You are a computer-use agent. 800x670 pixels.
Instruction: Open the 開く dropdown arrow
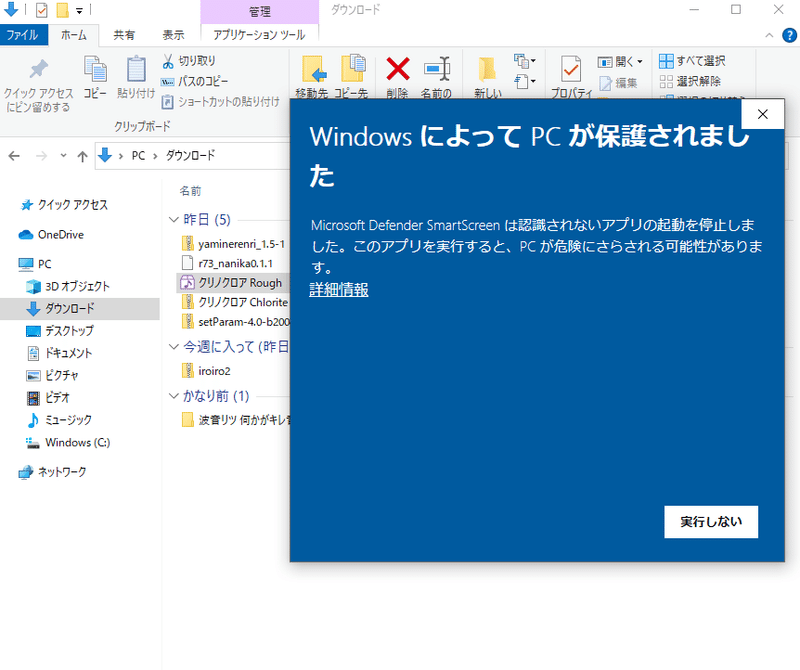(x=640, y=62)
